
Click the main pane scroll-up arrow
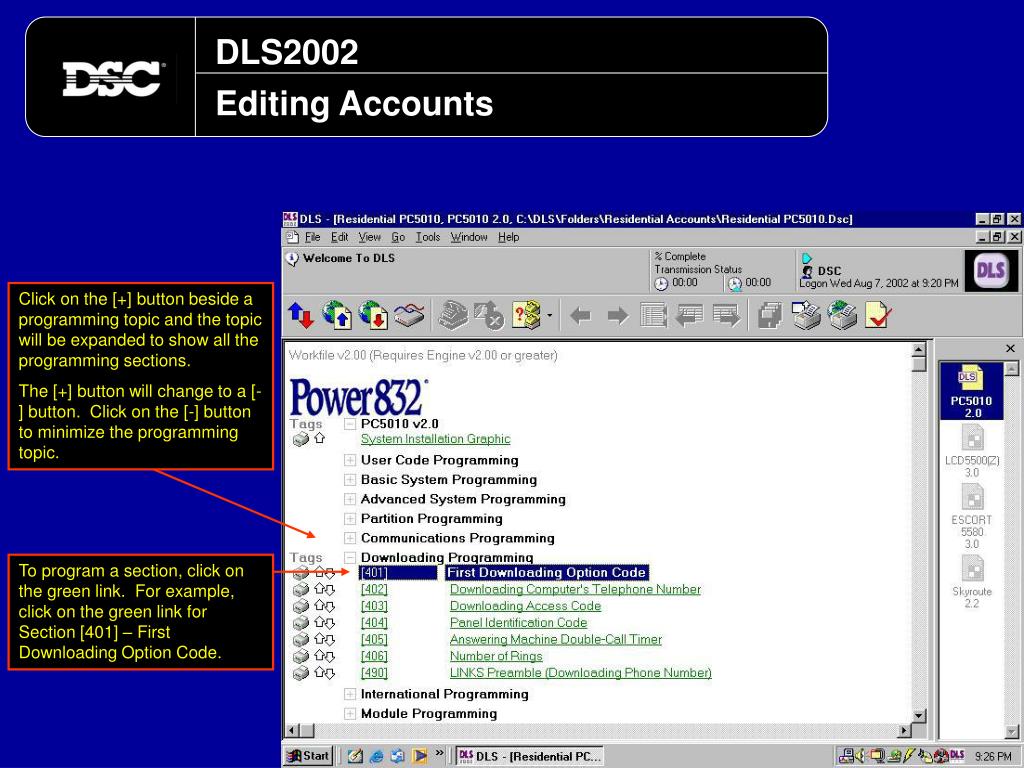click(x=919, y=349)
